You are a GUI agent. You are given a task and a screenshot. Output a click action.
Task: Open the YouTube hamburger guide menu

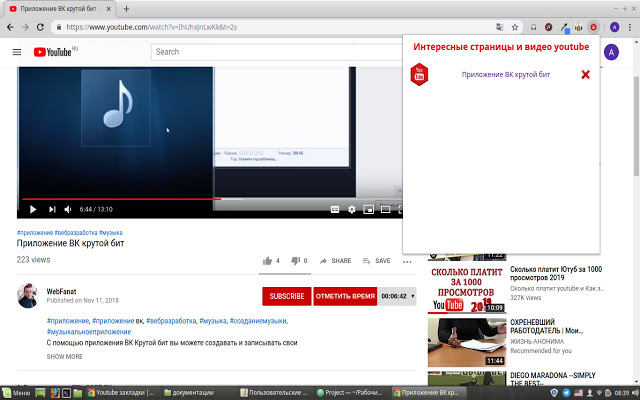click(16, 52)
